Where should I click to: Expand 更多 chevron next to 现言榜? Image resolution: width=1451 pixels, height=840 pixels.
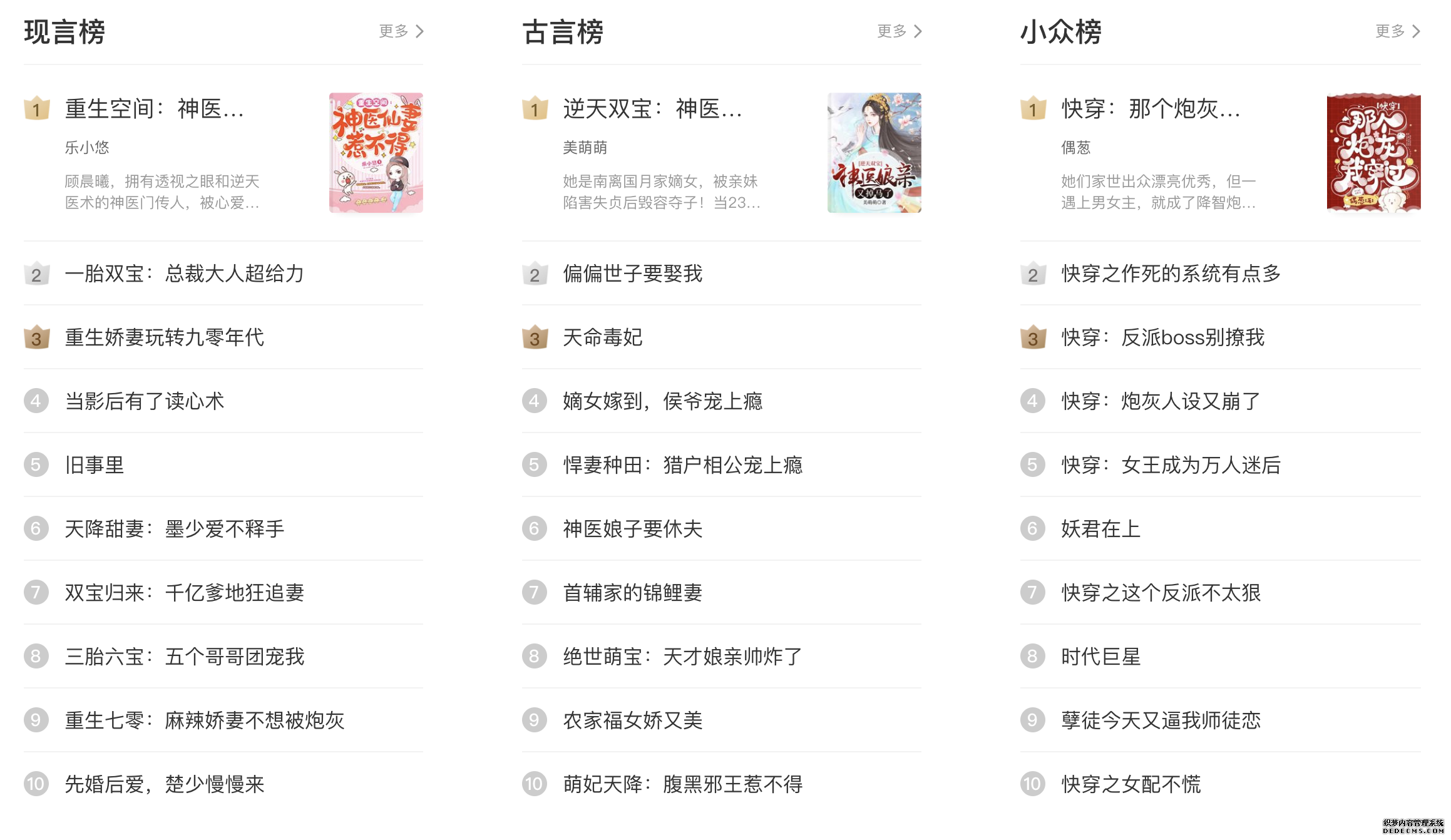pos(418,31)
